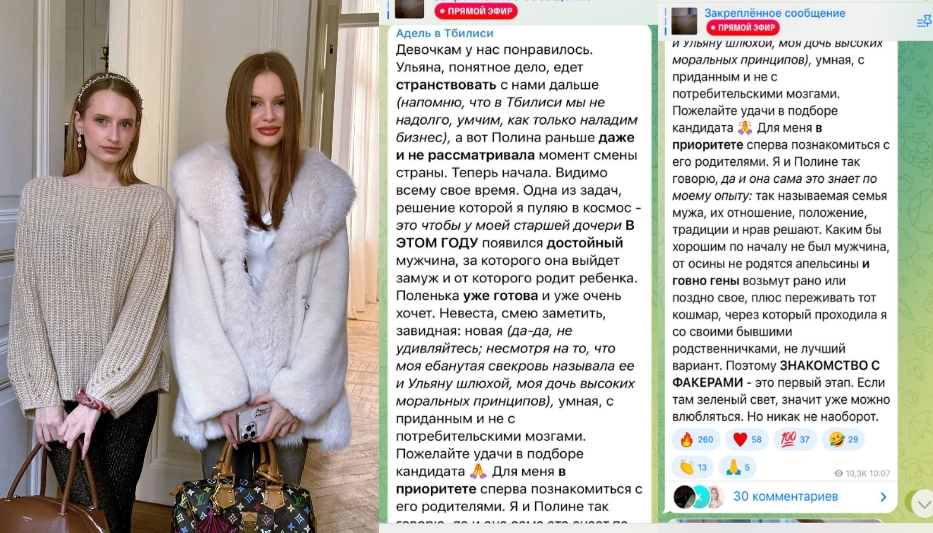The height and width of the screenshot is (533, 933).
Task: Jump to bottom with the down-arrow button
Action: click(921, 503)
